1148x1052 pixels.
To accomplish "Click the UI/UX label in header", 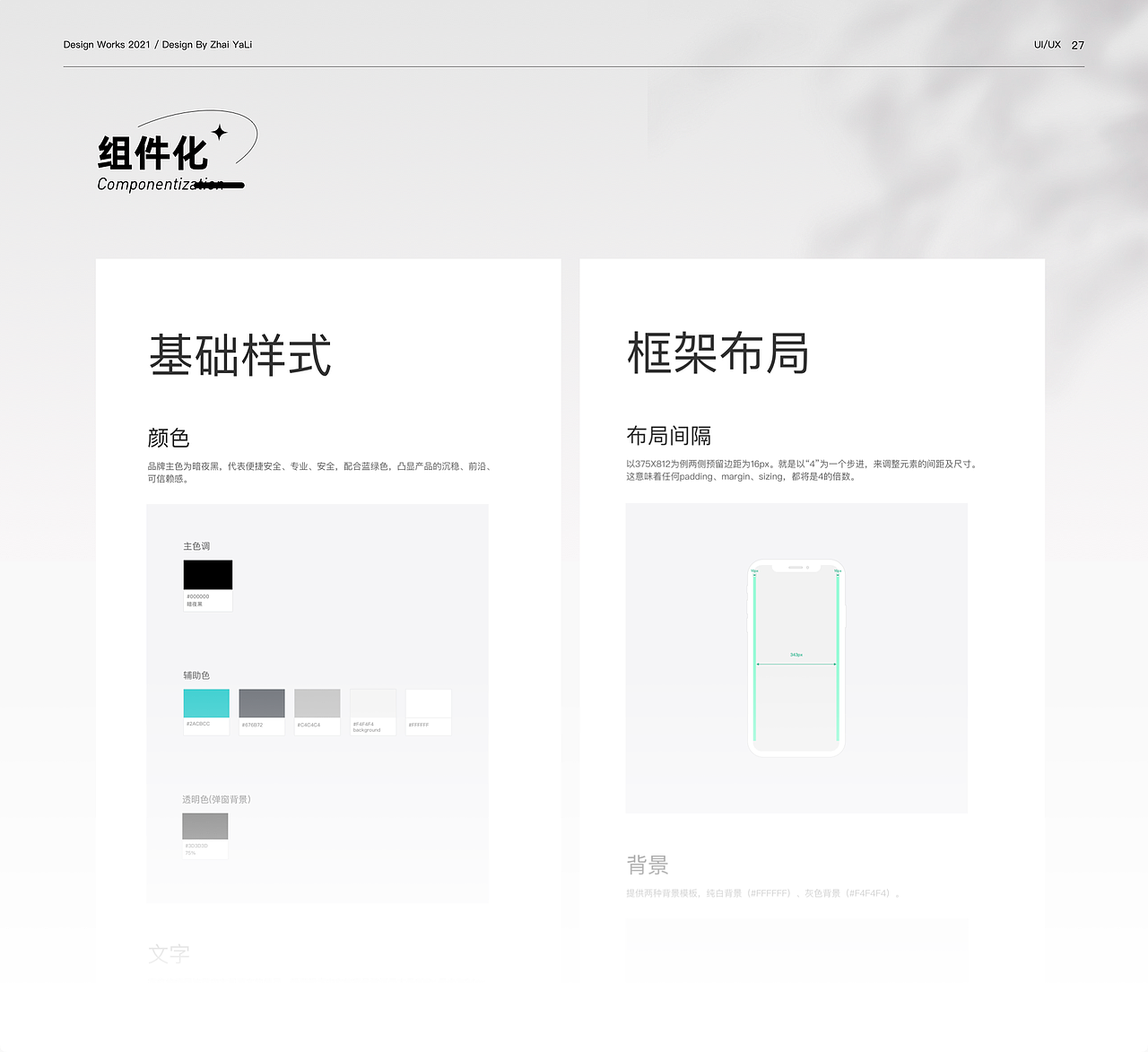I will 1047,44.
